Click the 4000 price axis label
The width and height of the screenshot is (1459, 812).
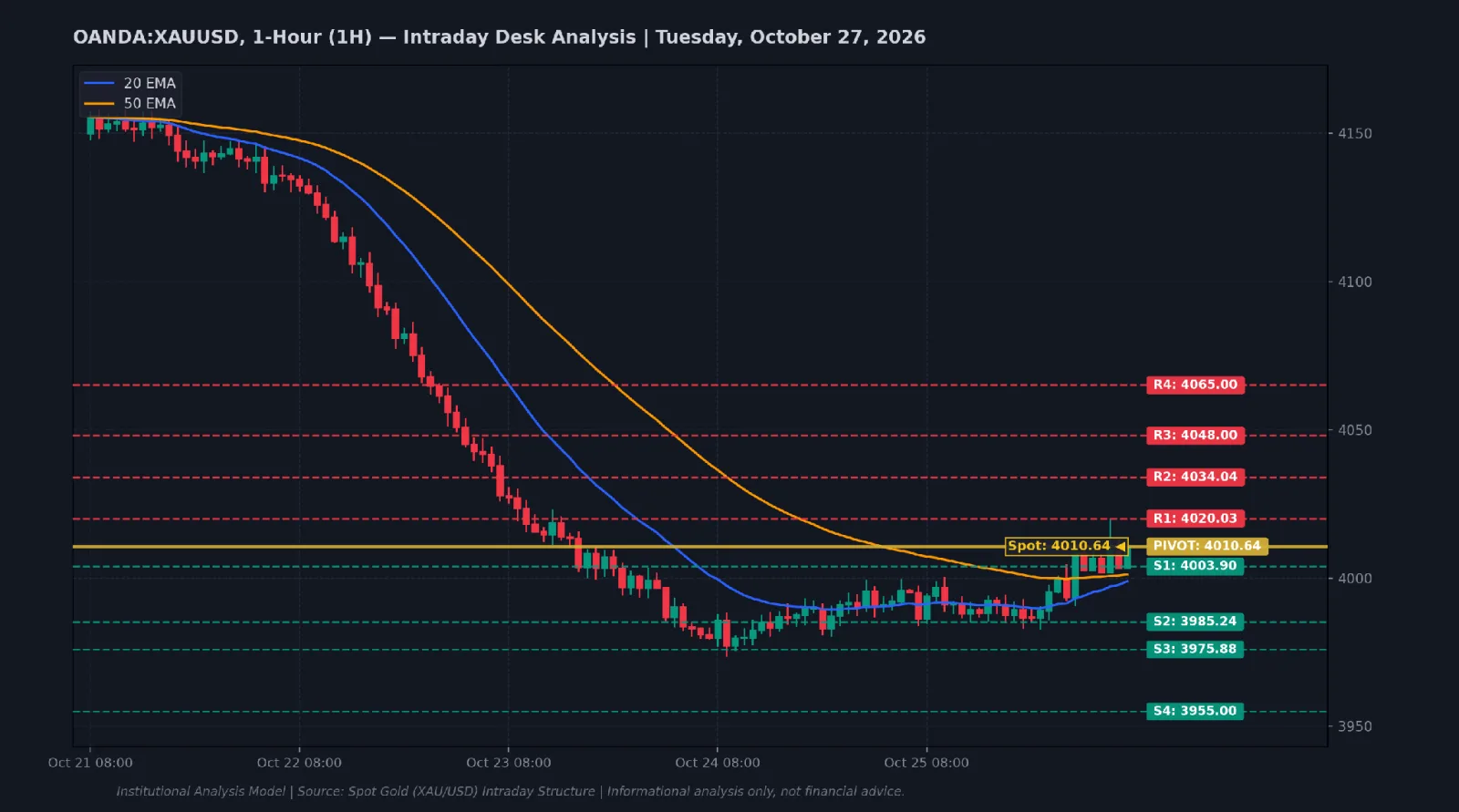click(1354, 578)
